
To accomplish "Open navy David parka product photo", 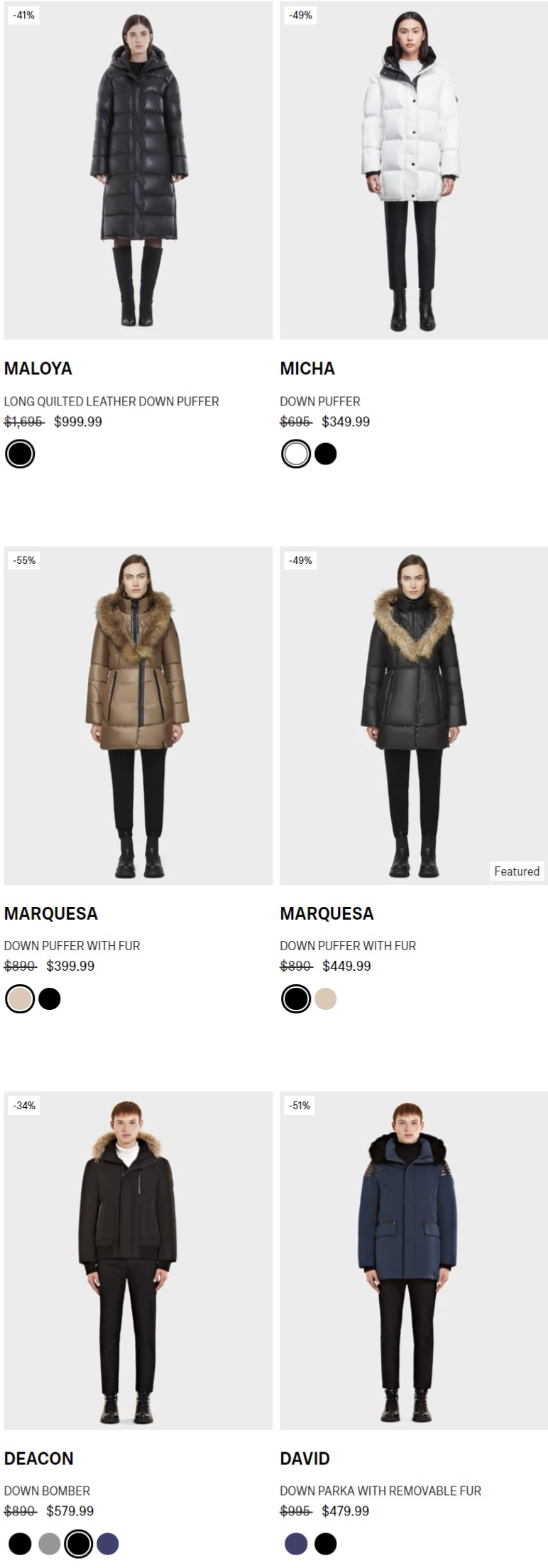I will coord(414,1261).
